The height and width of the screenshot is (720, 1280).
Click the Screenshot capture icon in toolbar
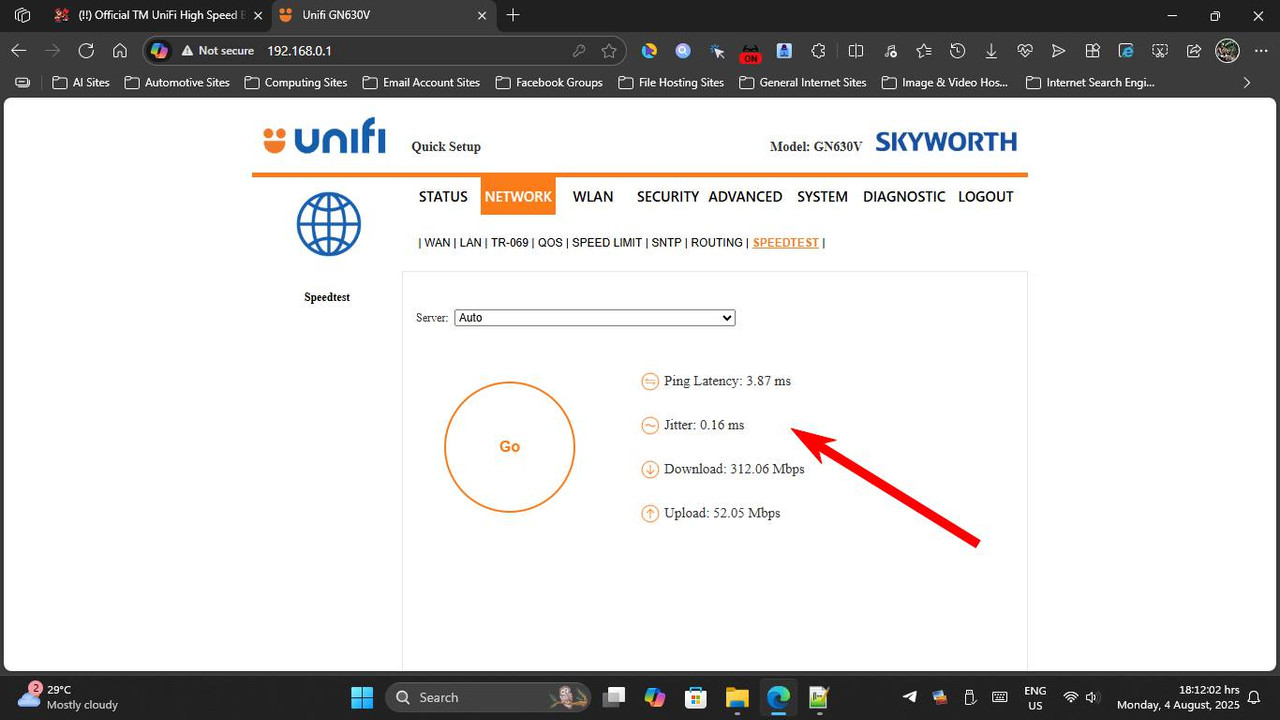tap(1160, 50)
